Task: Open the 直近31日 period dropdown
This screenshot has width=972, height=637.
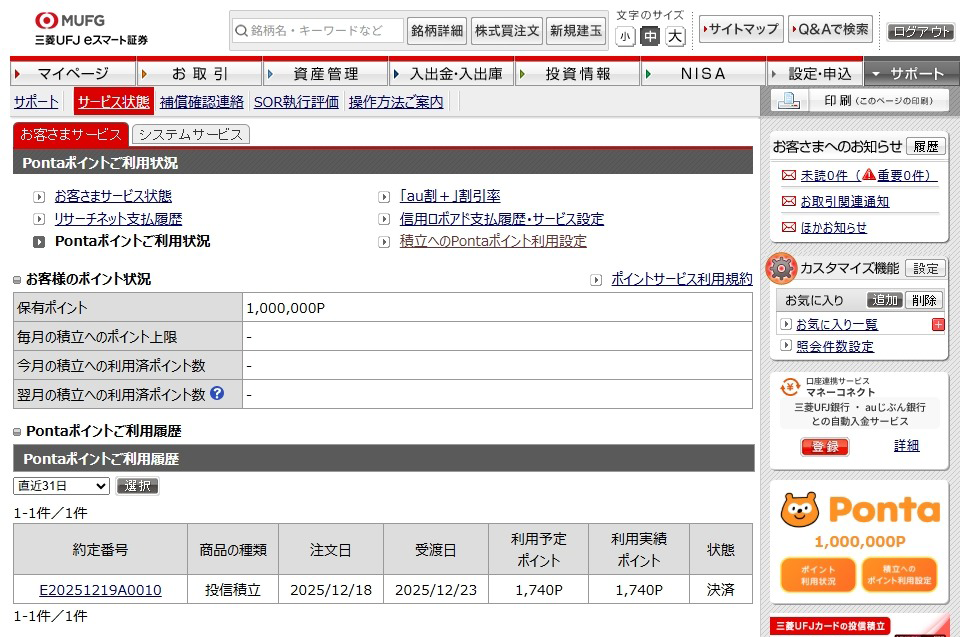Action: point(61,486)
